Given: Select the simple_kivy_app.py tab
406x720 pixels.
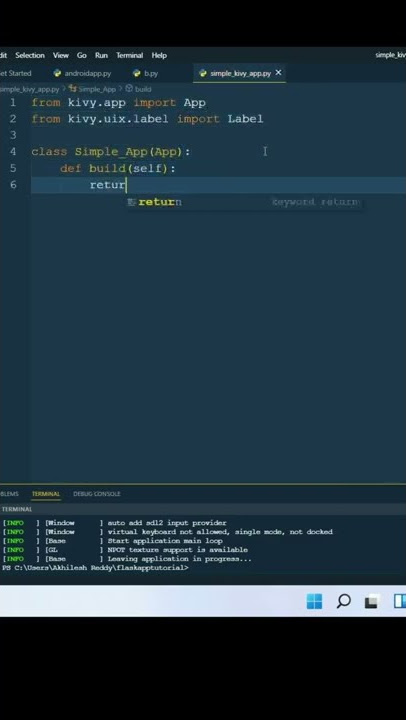Looking at the screenshot, I should tap(240, 73).
